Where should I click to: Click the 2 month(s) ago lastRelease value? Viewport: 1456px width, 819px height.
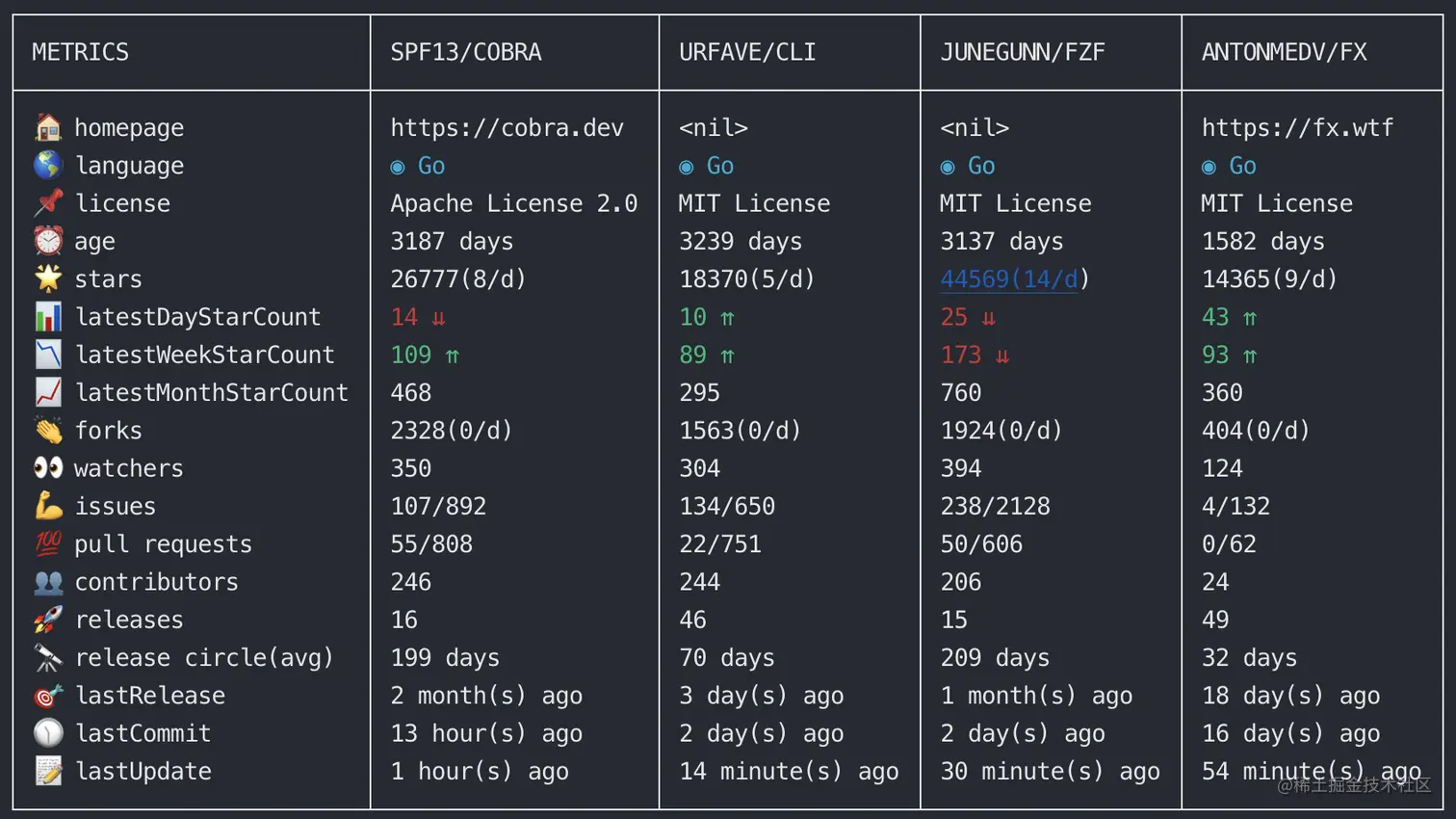click(486, 696)
